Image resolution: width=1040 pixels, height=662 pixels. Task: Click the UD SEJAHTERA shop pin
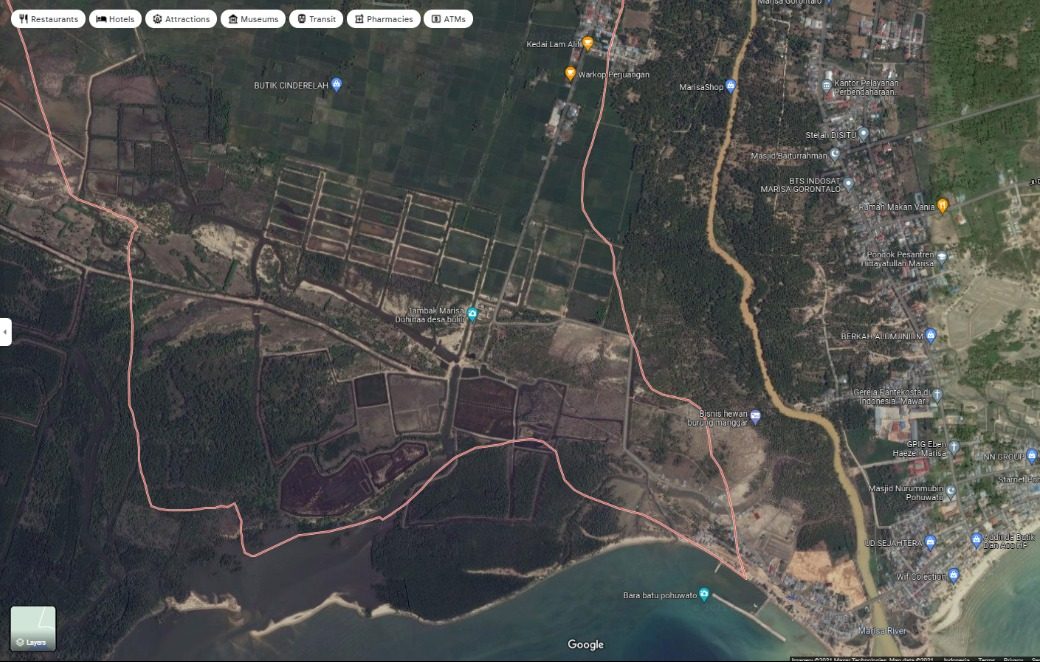pyautogui.click(x=930, y=542)
